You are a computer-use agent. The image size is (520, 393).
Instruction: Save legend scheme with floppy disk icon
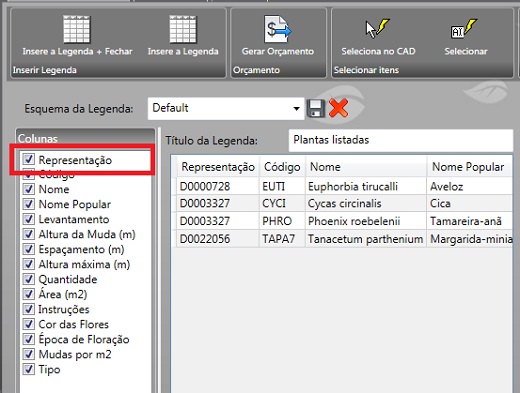click(x=316, y=108)
